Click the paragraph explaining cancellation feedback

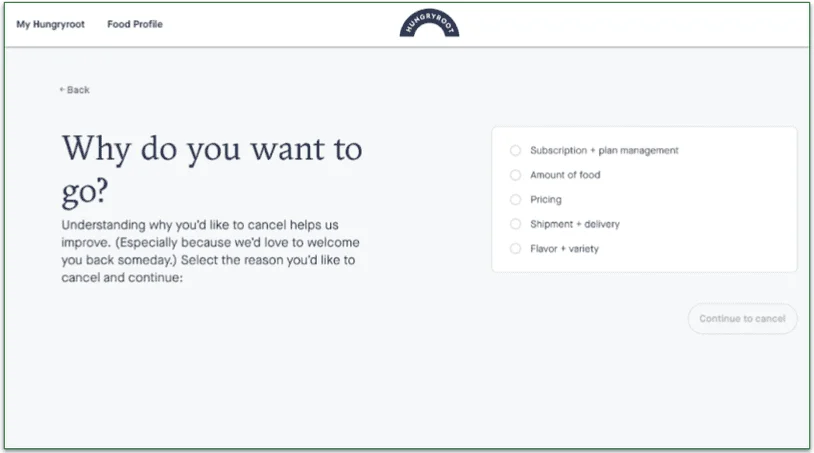click(210, 252)
